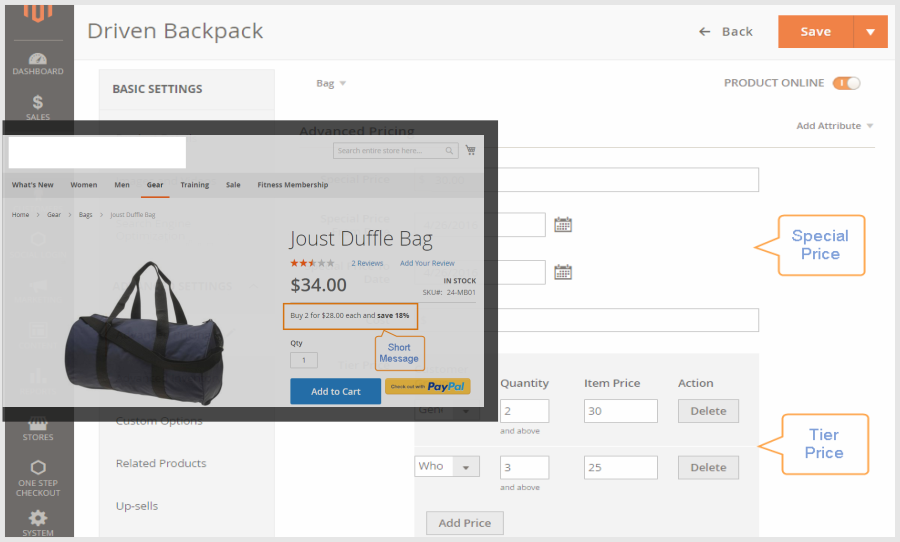Click the $34.00 price text
This screenshot has width=900, height=542.
(x=319, y=285)
